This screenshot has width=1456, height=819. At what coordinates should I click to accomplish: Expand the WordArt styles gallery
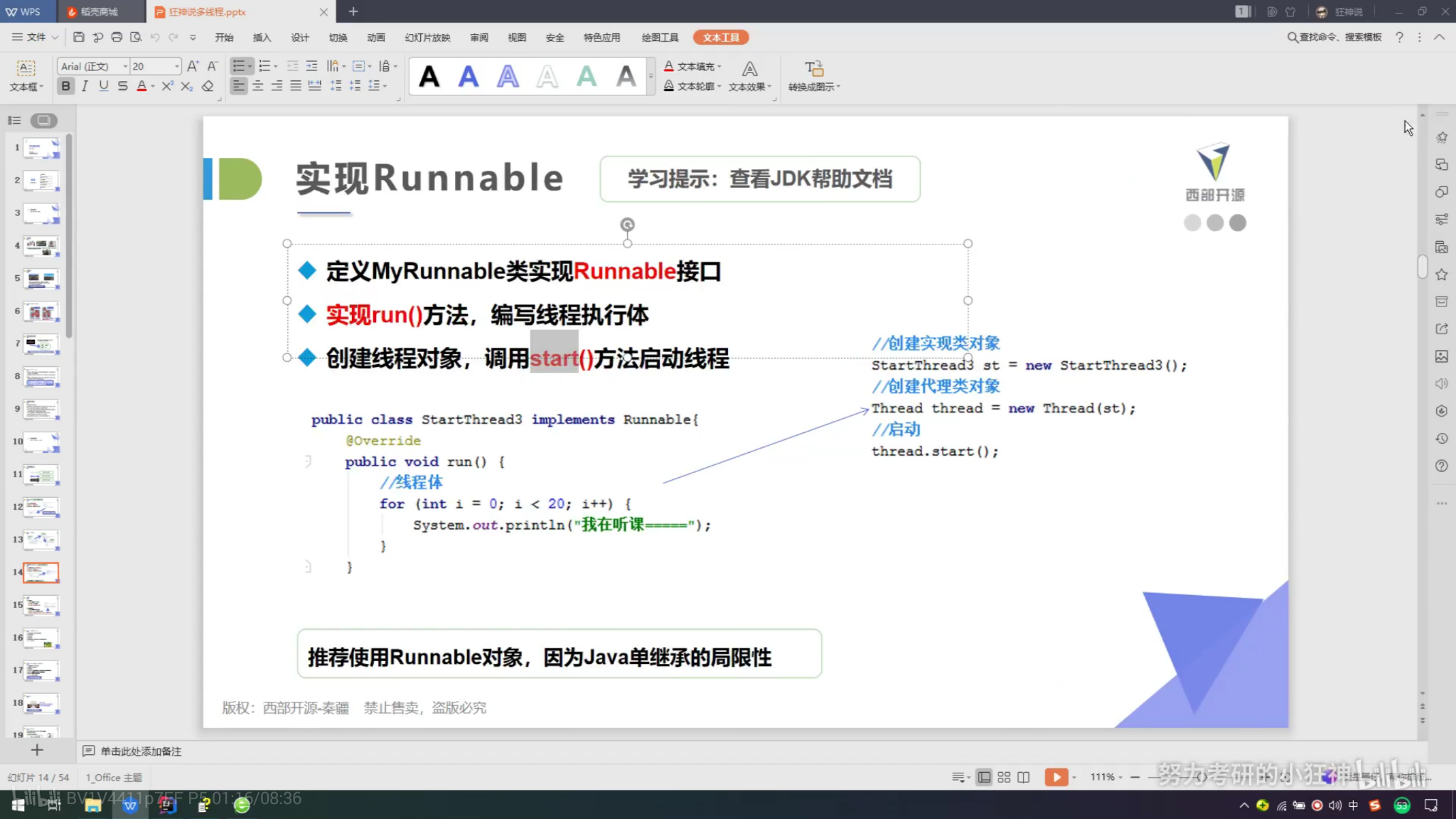pyautogui.click(x=651, y=76)
